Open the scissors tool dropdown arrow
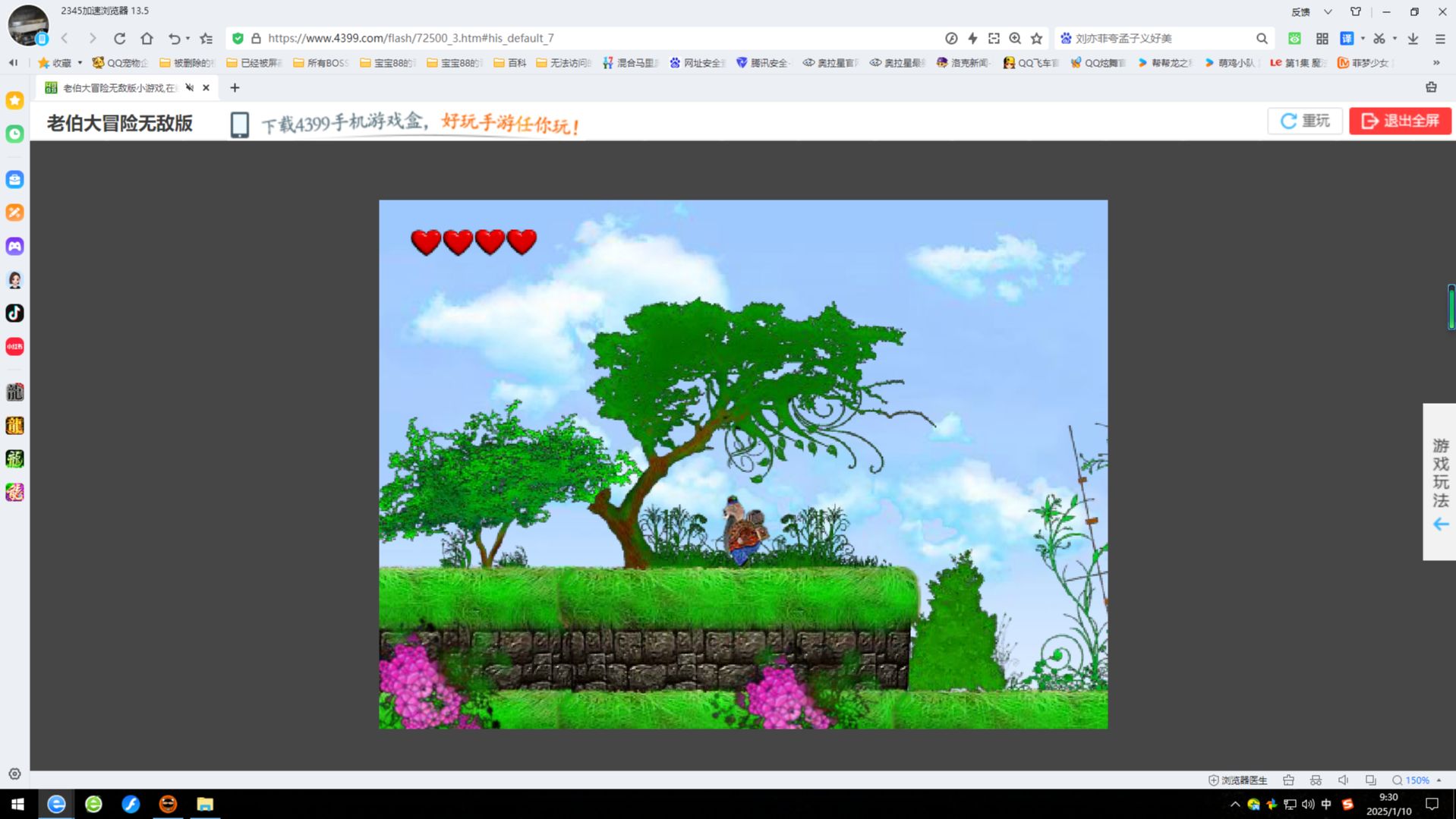This screenshot has width=1456, height=819. [1395, 38]
